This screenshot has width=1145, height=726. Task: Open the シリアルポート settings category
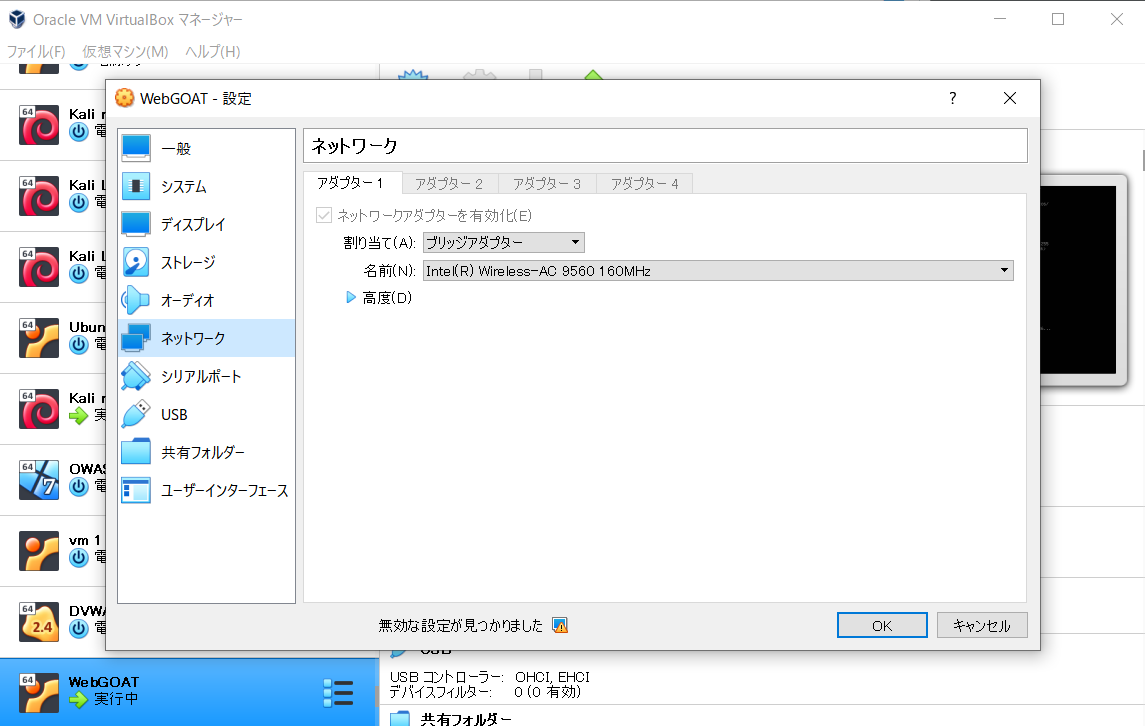[x=207, y=376]
